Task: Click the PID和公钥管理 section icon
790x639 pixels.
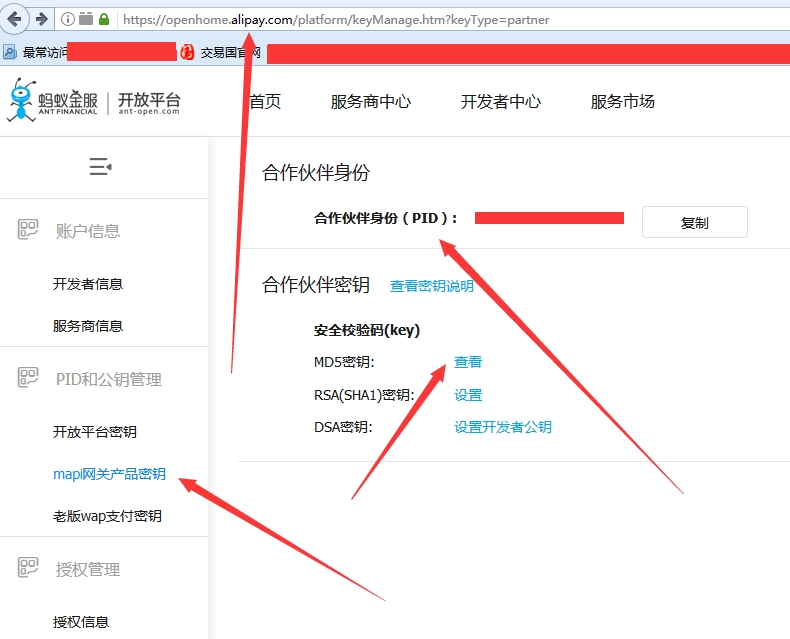Action: tap(28, 377)
